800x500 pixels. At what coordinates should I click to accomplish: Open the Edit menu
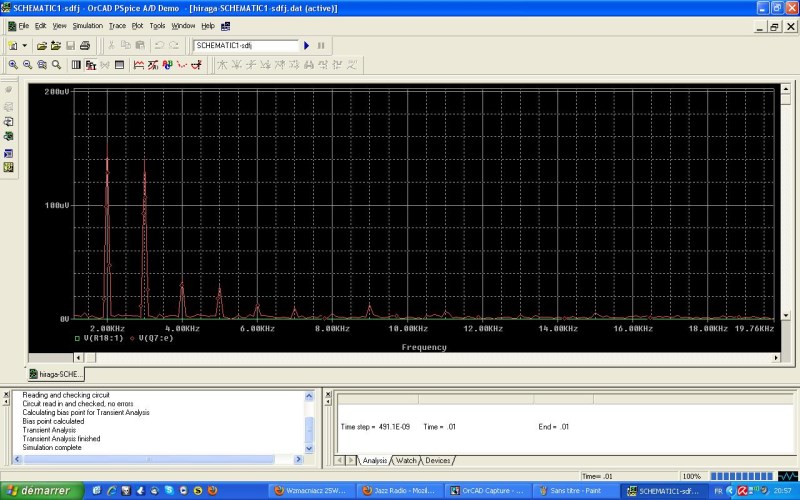(40, 26)
